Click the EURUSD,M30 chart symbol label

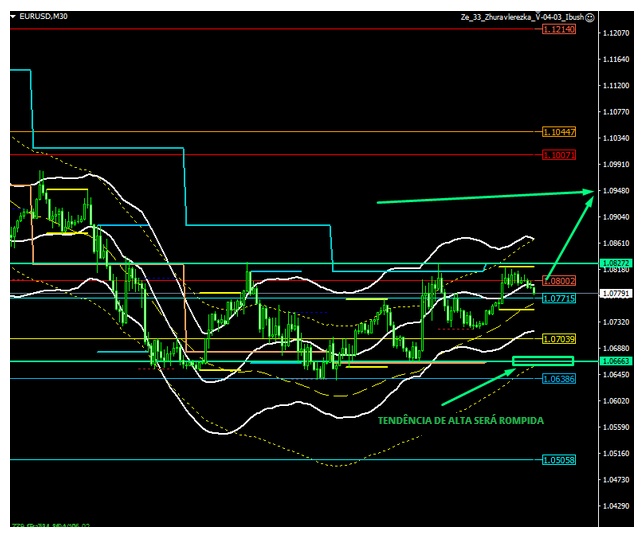point(44,17)
